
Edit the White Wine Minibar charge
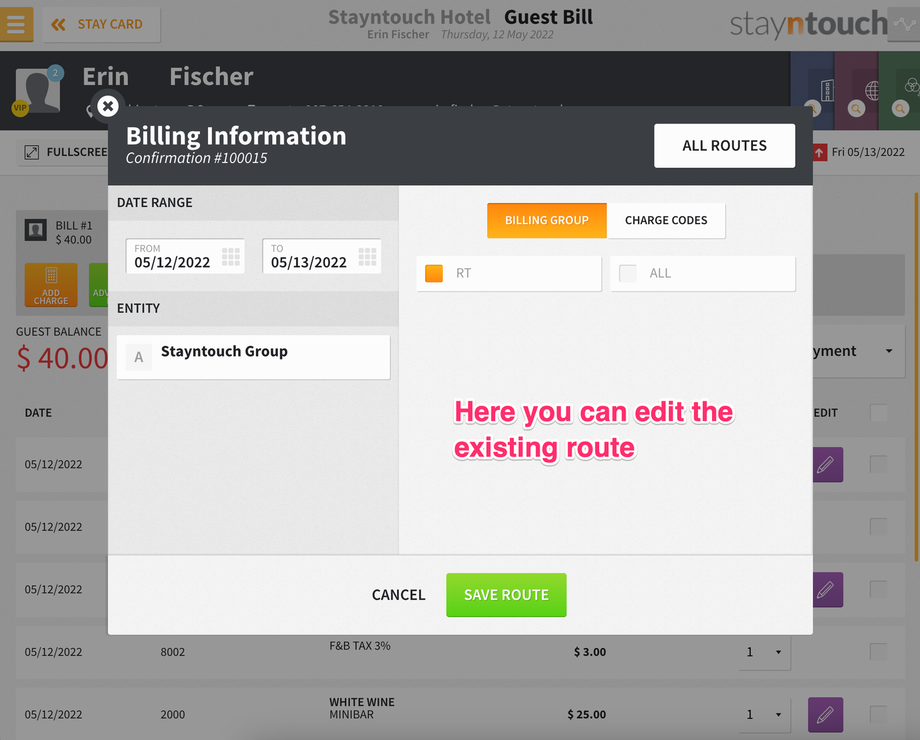(x=825, y=715)
